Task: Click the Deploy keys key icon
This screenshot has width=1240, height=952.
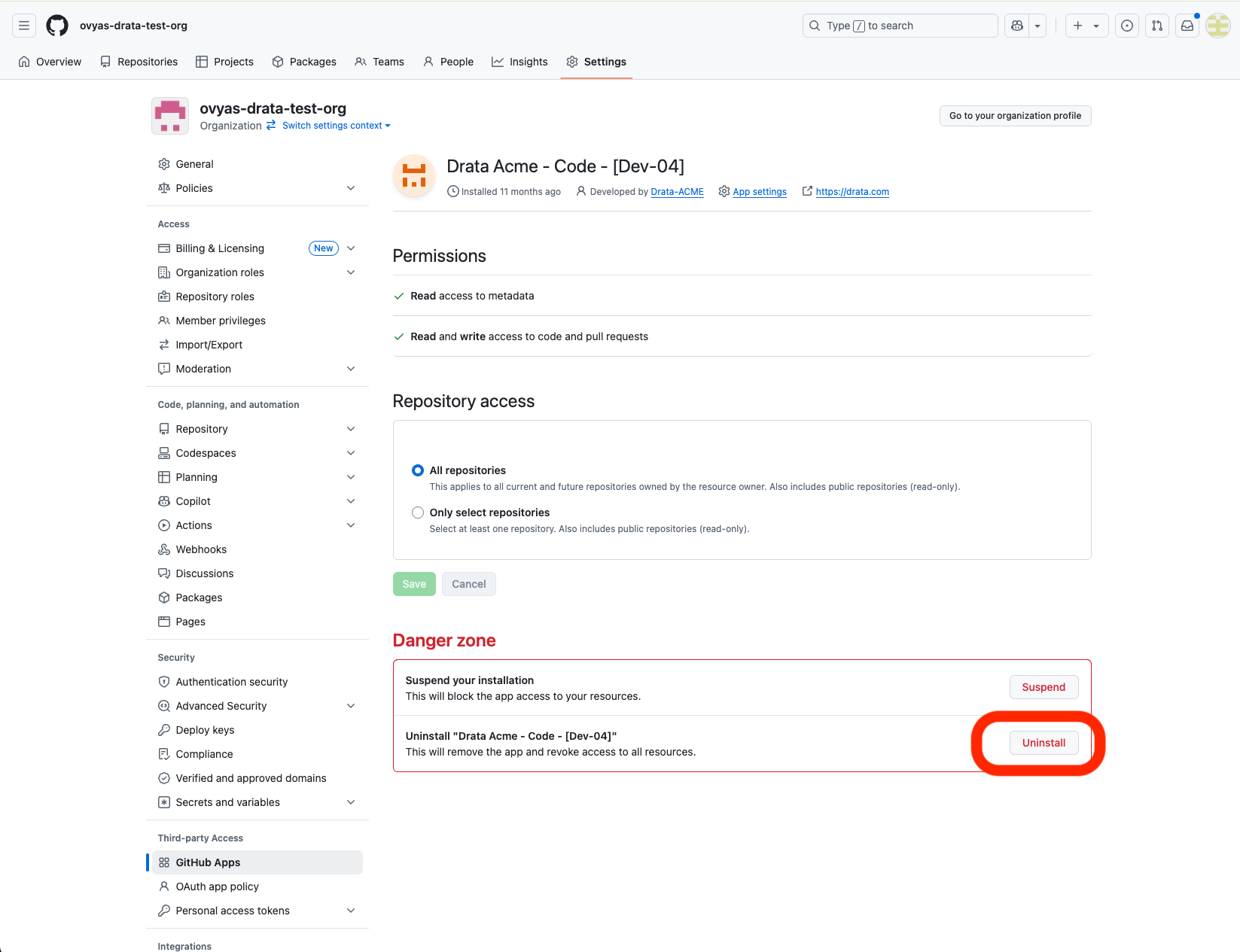Action: (164, 730)
